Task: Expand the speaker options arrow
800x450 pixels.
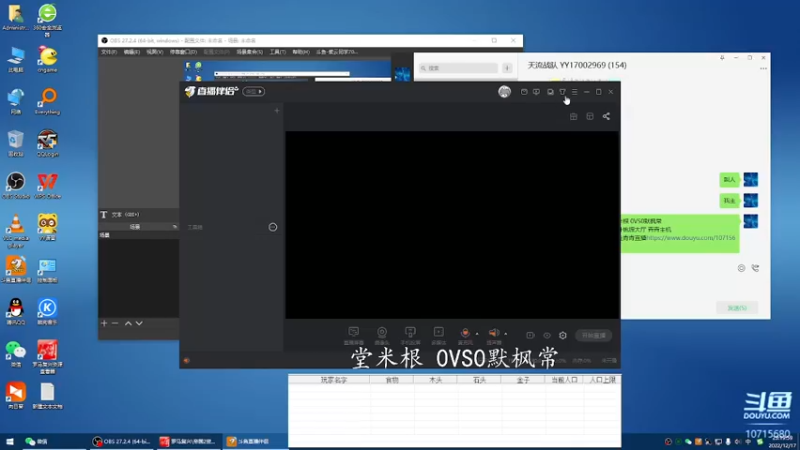Action: 506,334
